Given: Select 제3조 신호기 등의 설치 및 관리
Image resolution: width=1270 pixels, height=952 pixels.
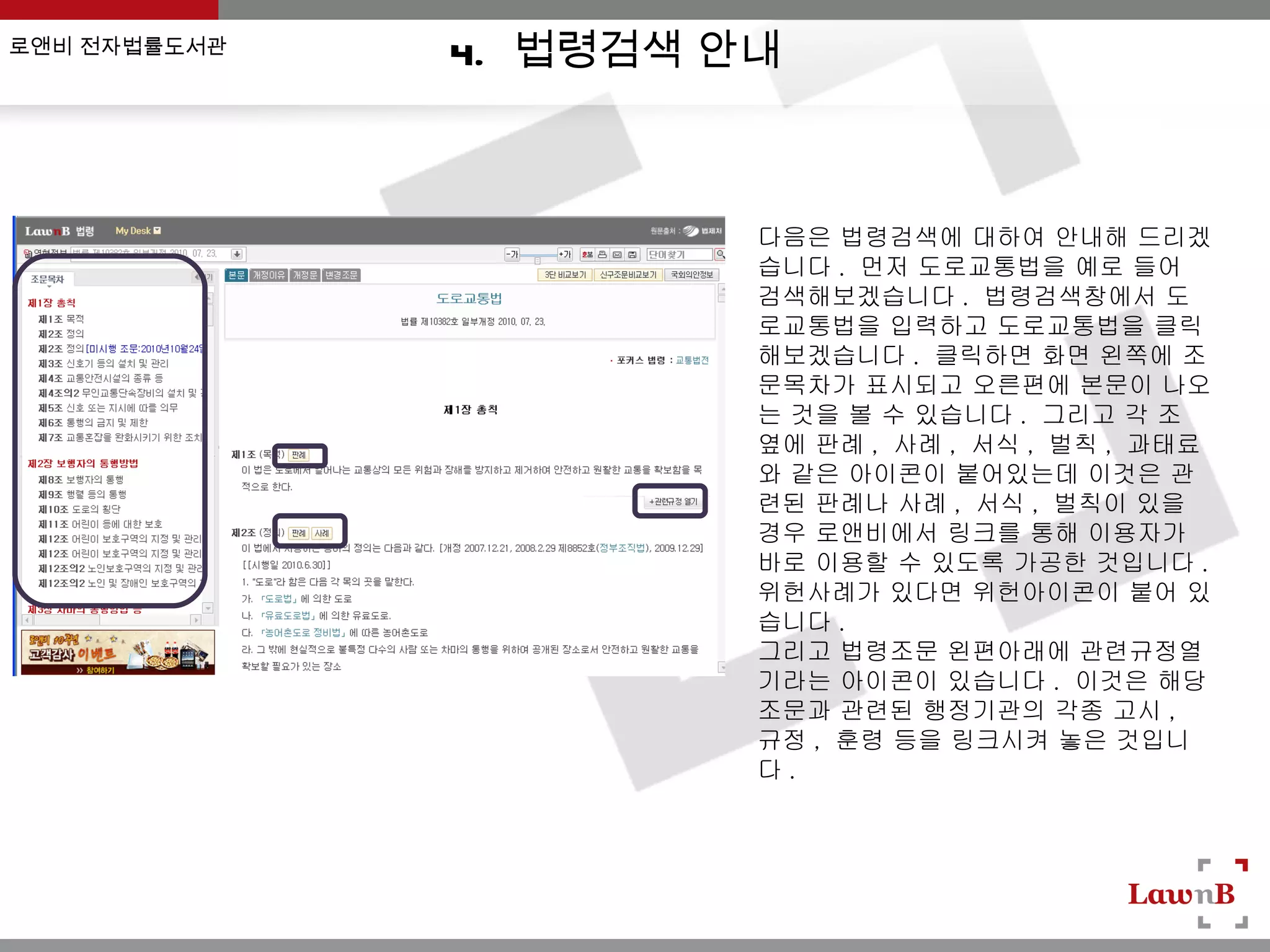Looking at the screenshot, I should pos(103,363).
